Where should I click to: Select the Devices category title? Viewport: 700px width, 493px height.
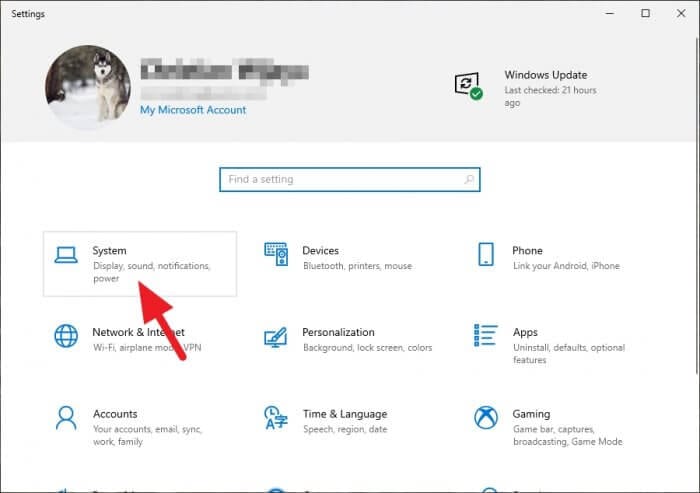click(321, 251)
